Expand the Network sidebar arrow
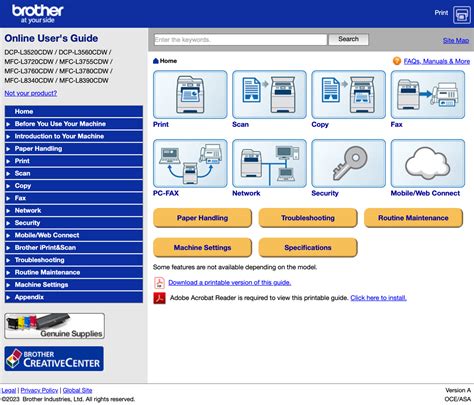This screenshot has width=474, height=405. tap(8, 211)
